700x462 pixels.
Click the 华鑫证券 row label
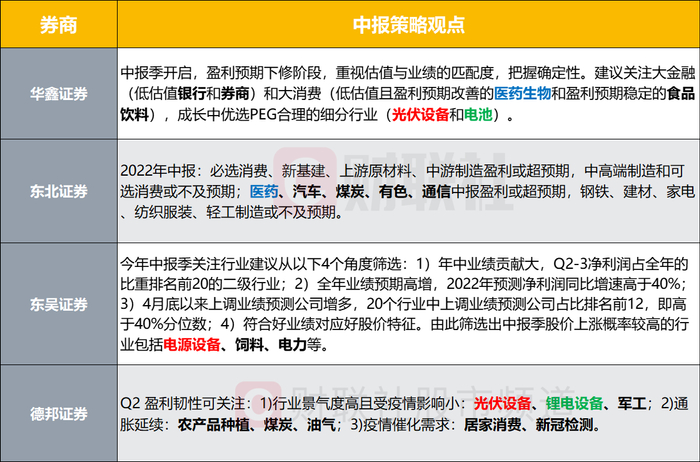click(x=58, y=94)
